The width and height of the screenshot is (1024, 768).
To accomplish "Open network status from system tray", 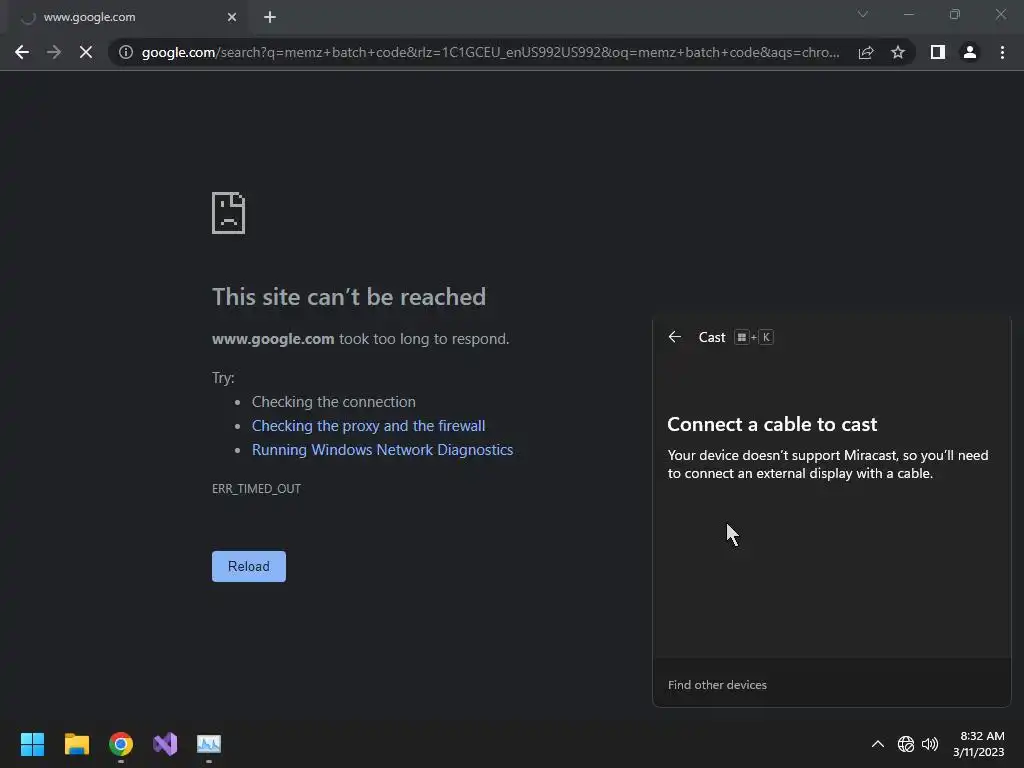I will 906,744.
